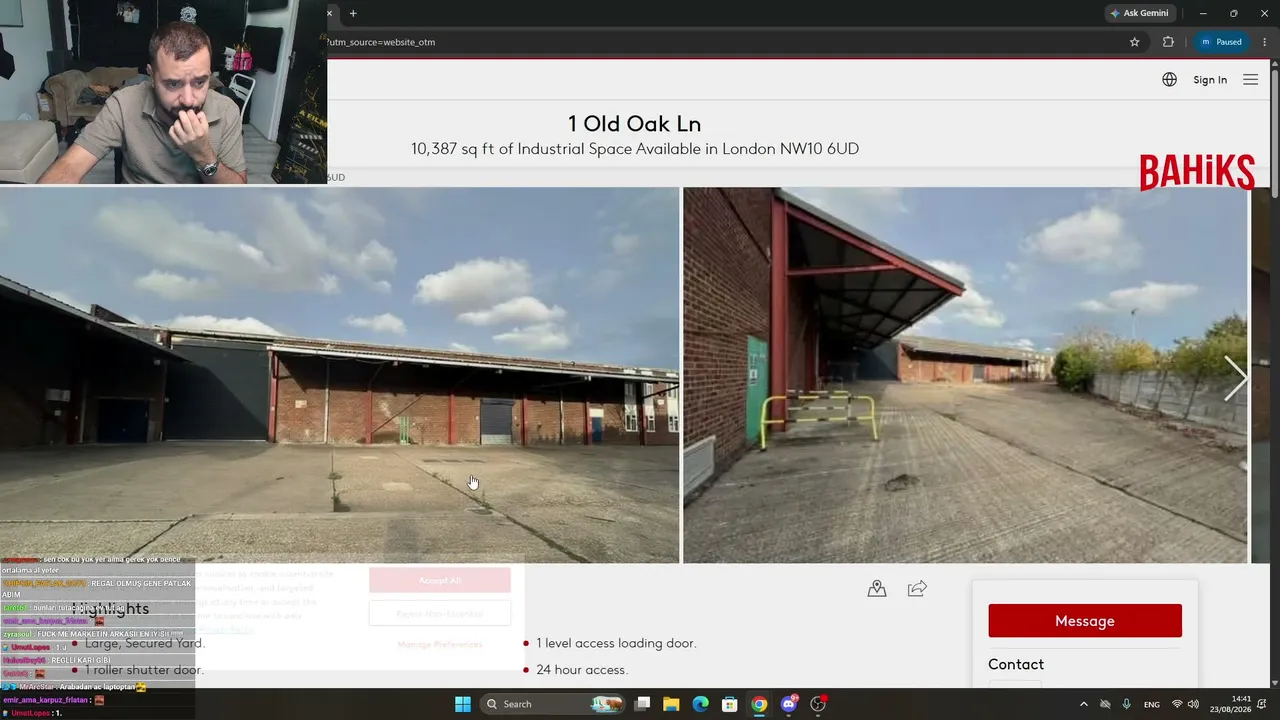Screen dimensions: 1280x720
Task: Open the Paused profile button
Action: point(1221,42)
